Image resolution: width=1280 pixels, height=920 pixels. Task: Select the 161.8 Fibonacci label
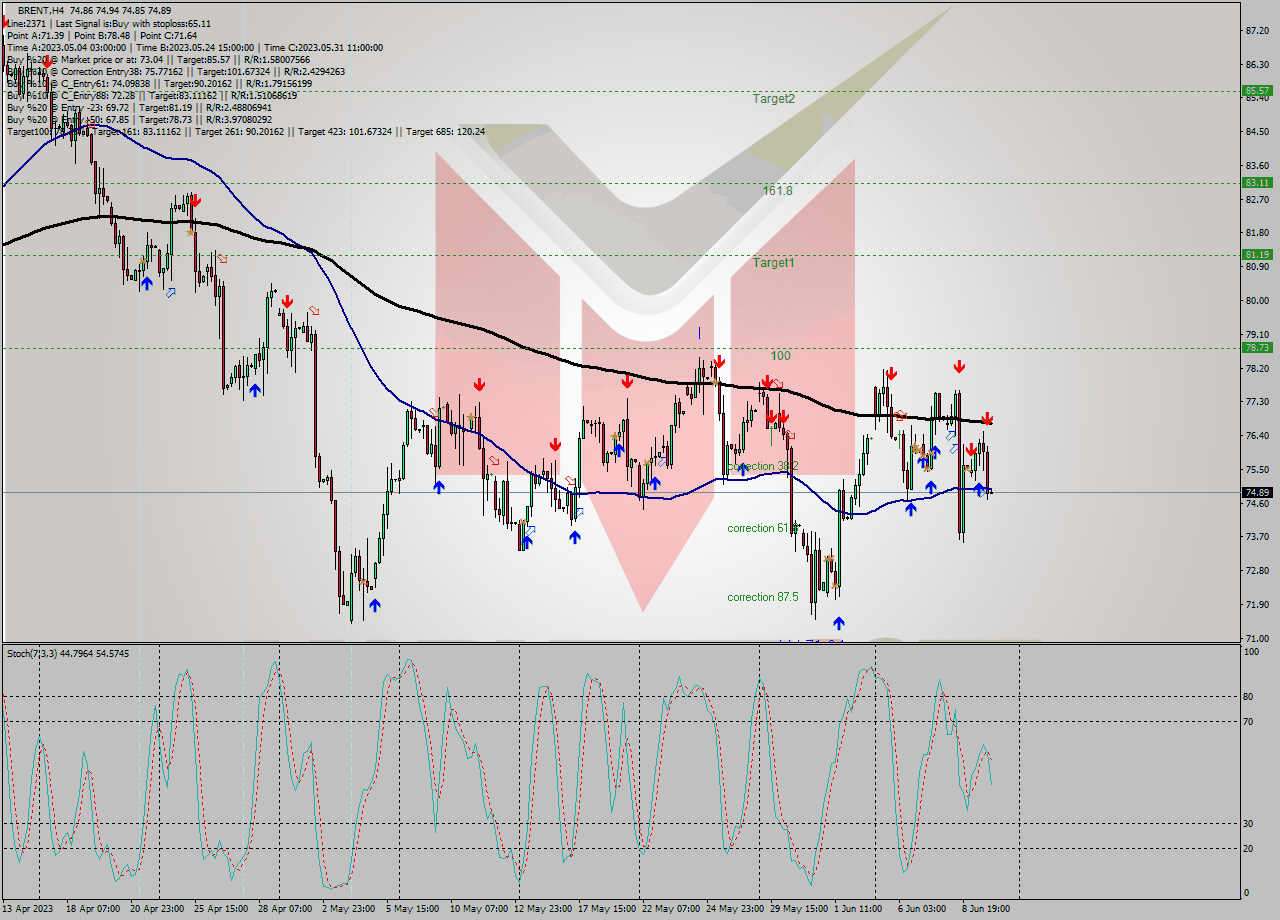(778, 190)
